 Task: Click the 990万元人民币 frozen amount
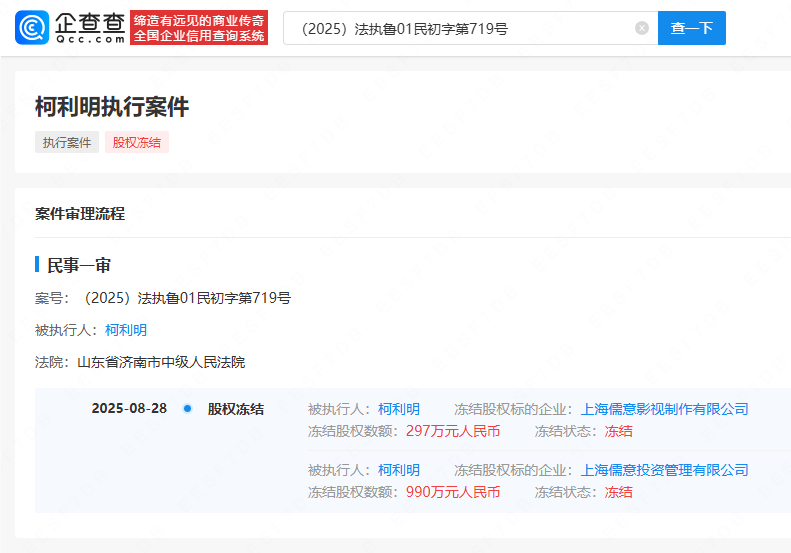click(x=453, y=492)
